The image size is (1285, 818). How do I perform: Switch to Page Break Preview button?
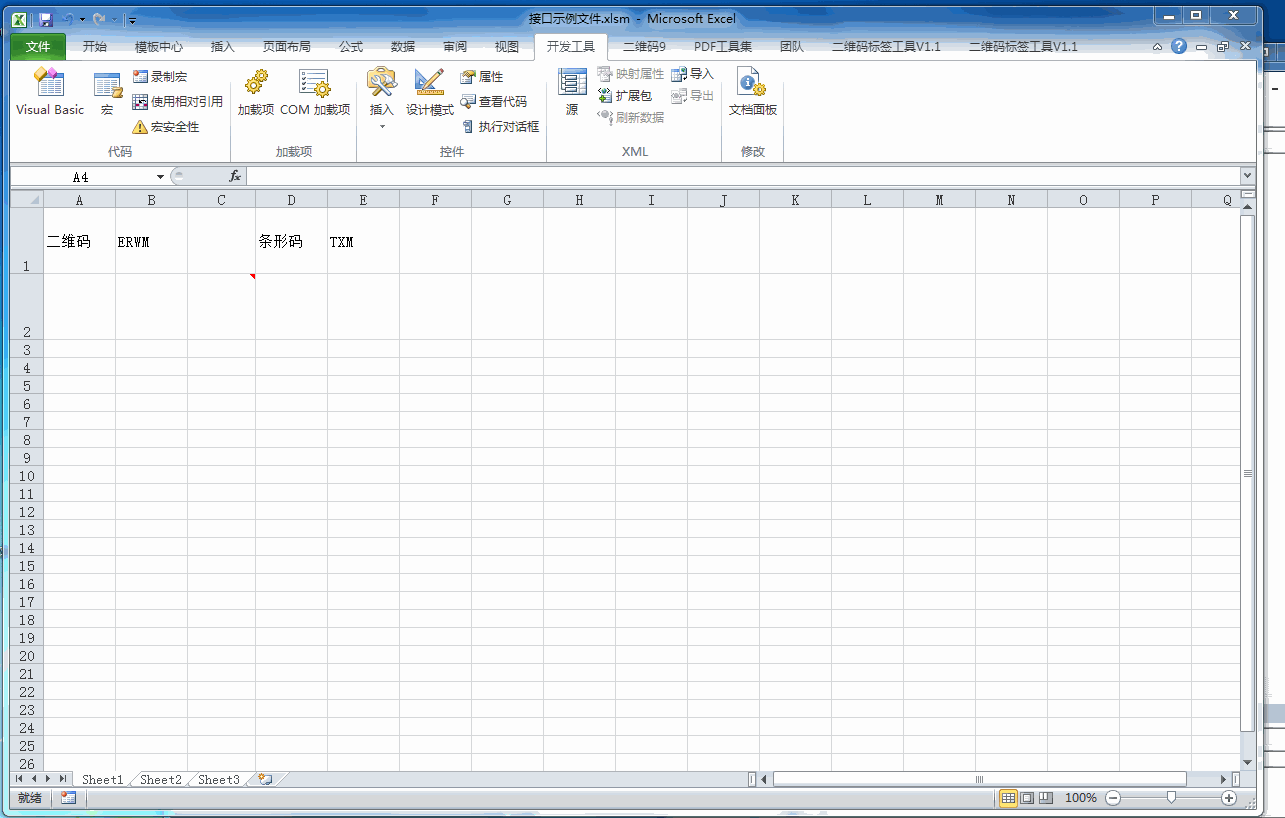[x=1046, y=798]
